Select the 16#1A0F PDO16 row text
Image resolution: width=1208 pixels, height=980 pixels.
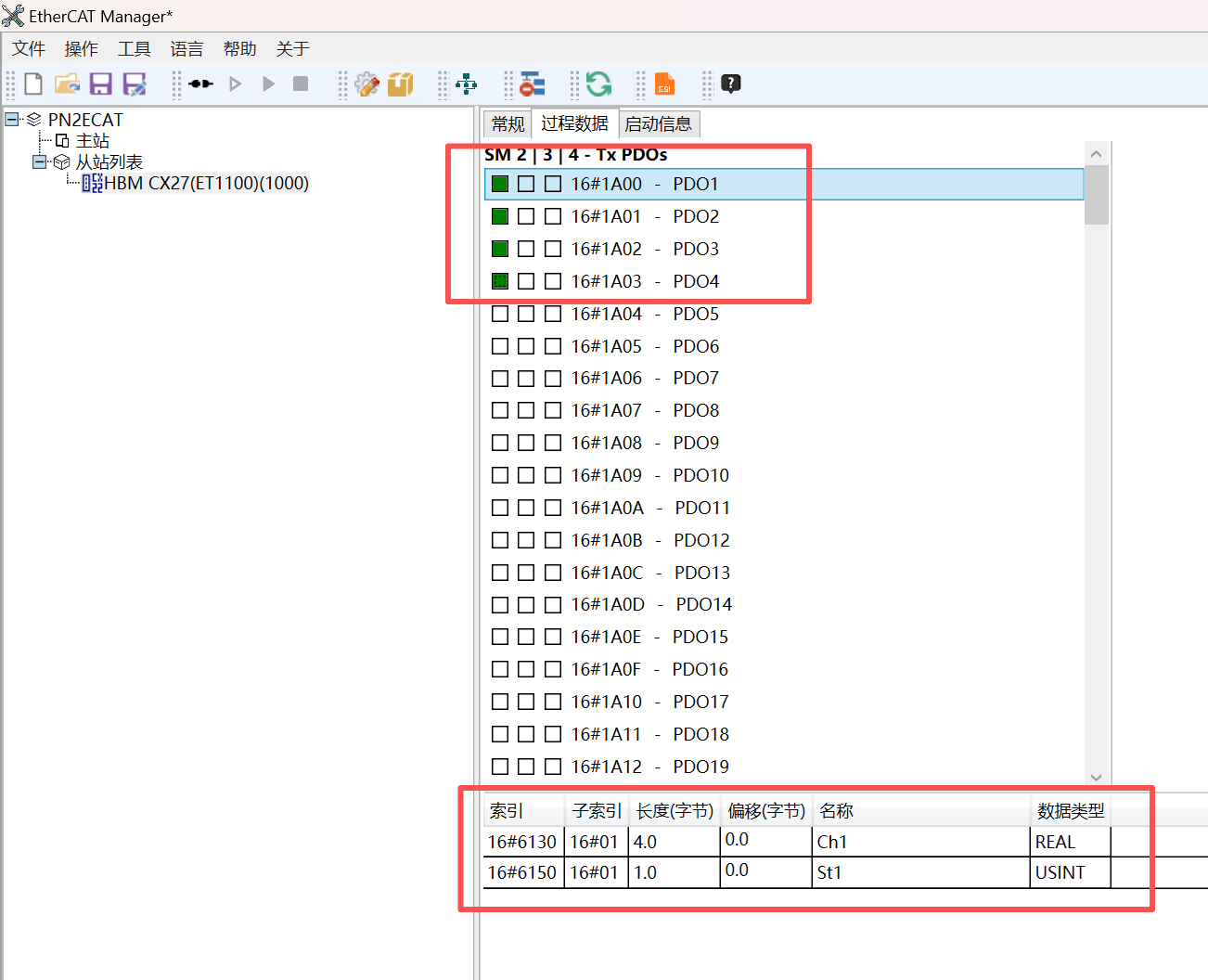[649, 669]
